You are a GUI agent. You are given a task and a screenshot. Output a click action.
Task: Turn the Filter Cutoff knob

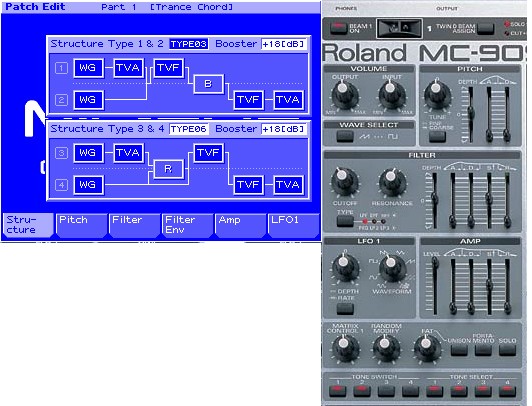344,181
